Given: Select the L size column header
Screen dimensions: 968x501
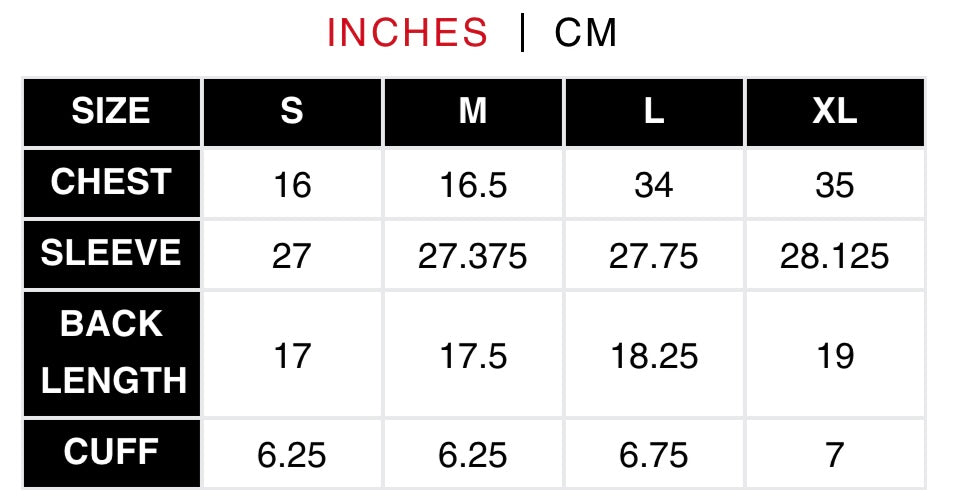Looking at the screenshot, I should pos(654,112).
